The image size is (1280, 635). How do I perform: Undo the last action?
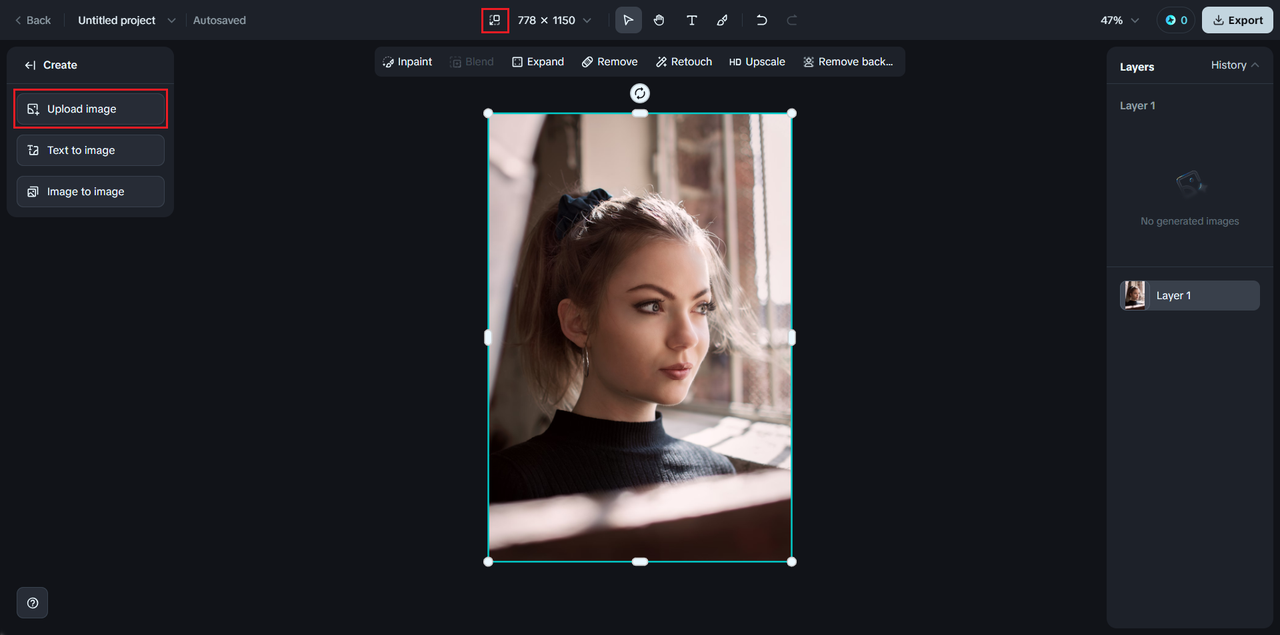(x=762, y=20)
